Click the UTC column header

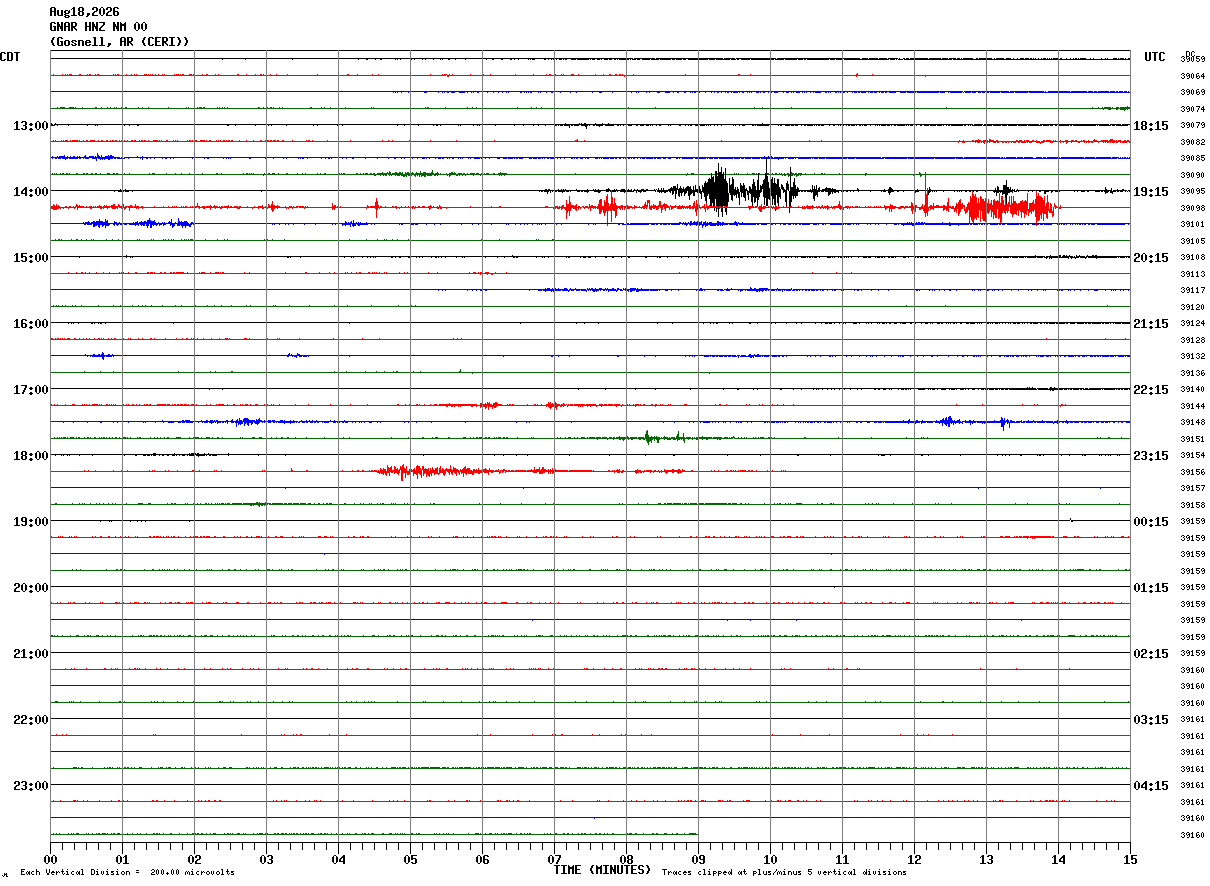pyautogui.click(x=1155, y=57)
